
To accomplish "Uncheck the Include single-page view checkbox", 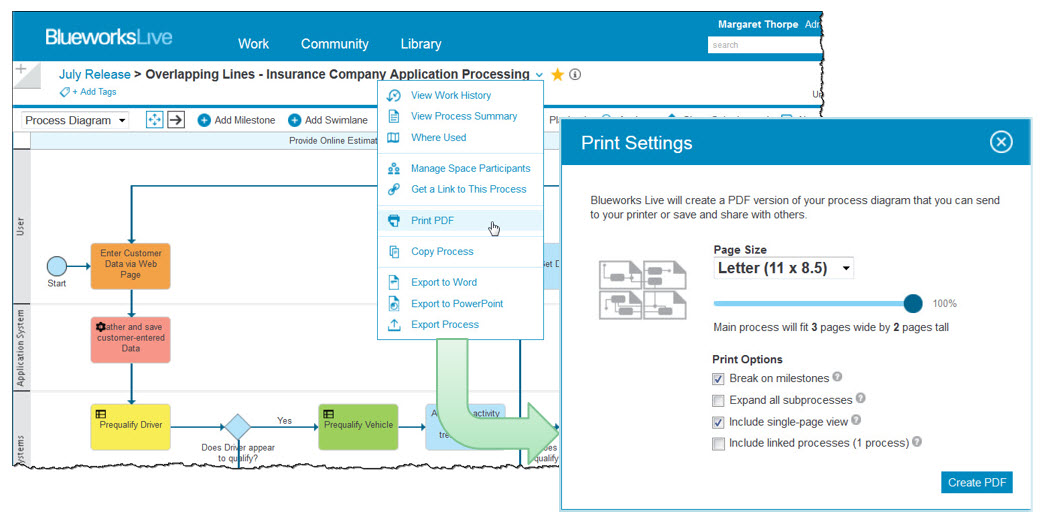I will point(718,422).
